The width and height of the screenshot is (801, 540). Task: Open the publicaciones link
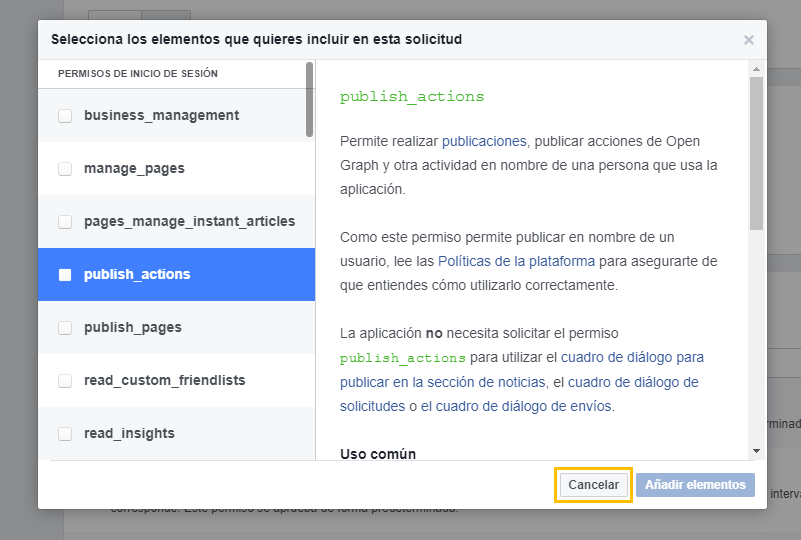[x=484, y=141]
